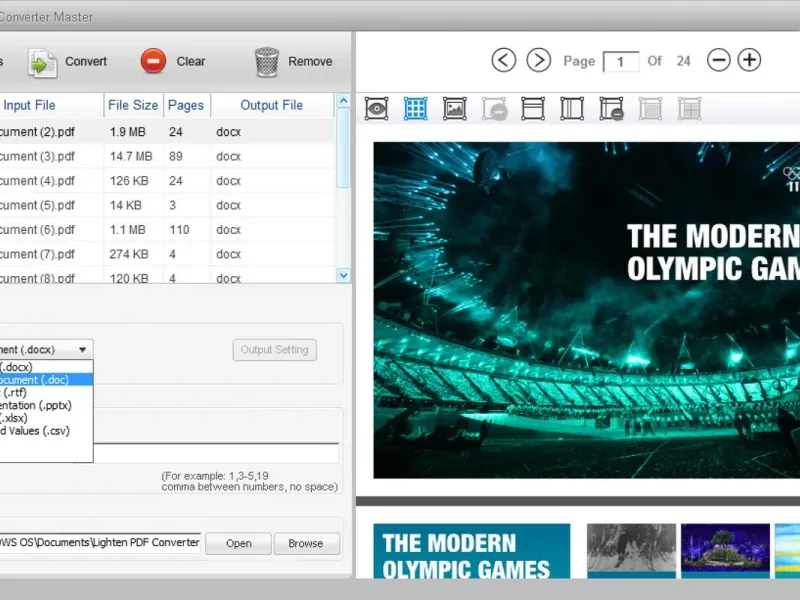Select the ument (2).pdf row
The image size is (800, 600).
point(167,132)
